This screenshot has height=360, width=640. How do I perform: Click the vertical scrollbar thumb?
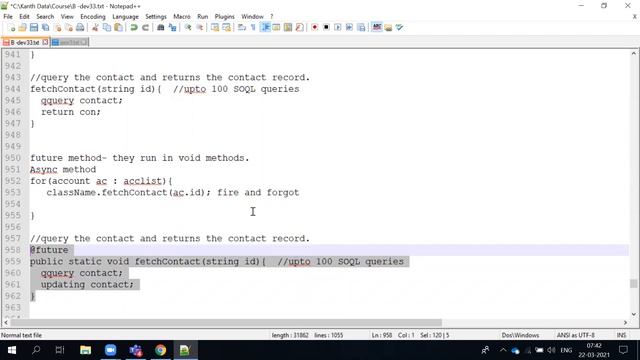click(633, 283)
